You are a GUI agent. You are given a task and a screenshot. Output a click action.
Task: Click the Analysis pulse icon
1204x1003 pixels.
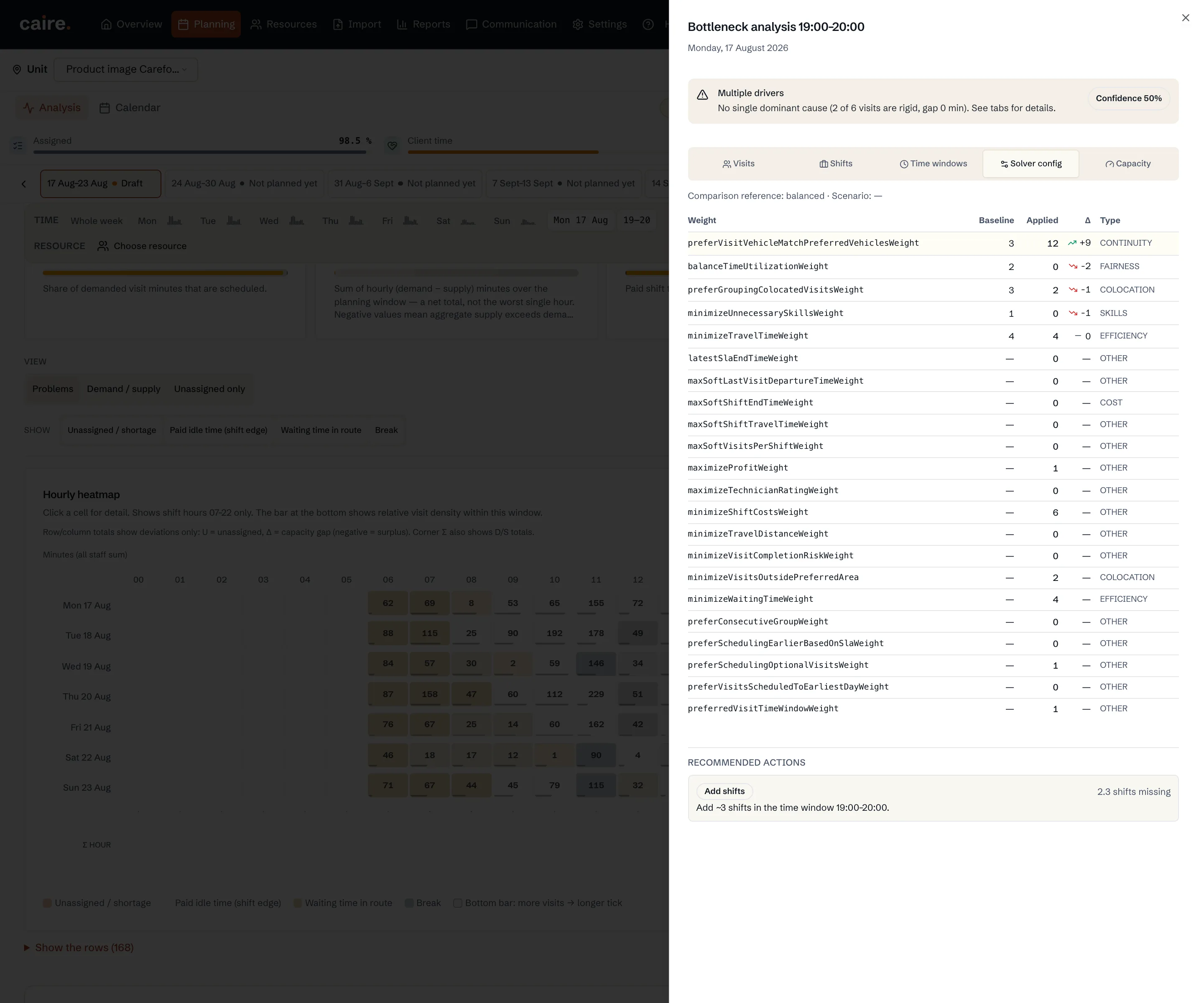[x=29, y=108]
